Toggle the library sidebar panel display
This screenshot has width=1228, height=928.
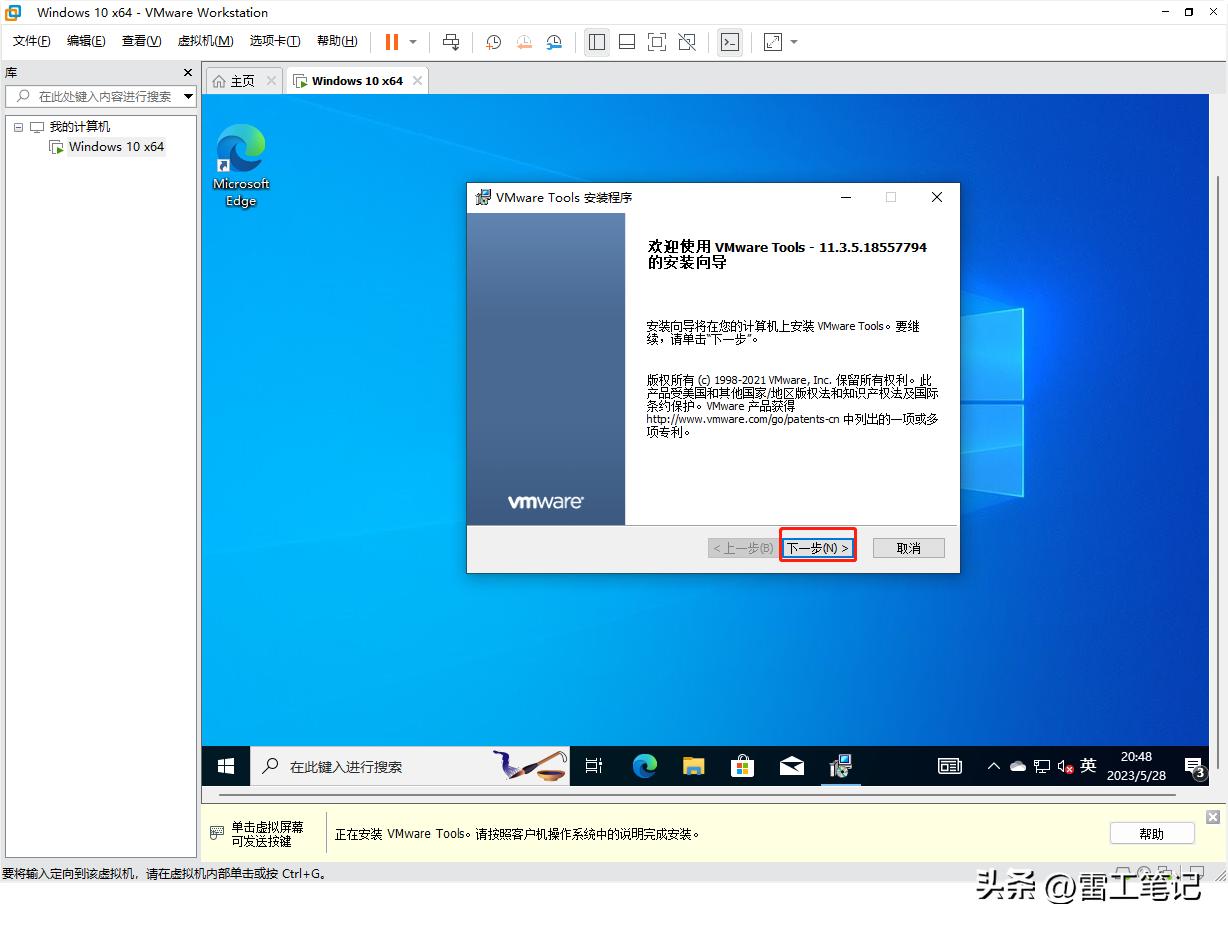[597, 42]
